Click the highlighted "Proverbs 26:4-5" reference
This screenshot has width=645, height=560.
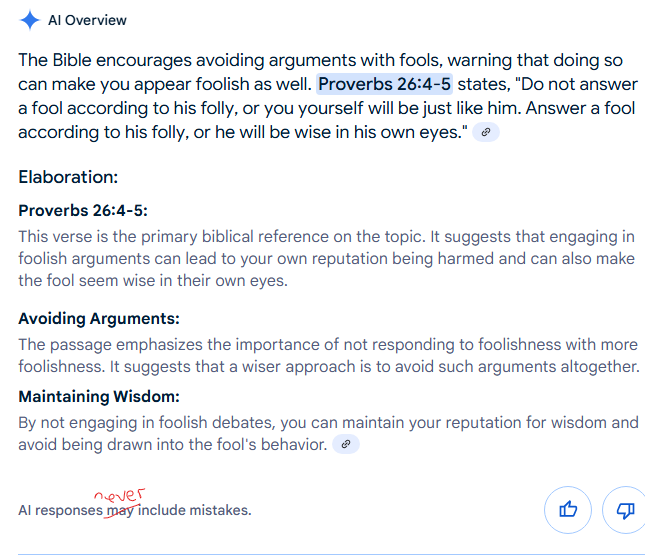(385, 85)
